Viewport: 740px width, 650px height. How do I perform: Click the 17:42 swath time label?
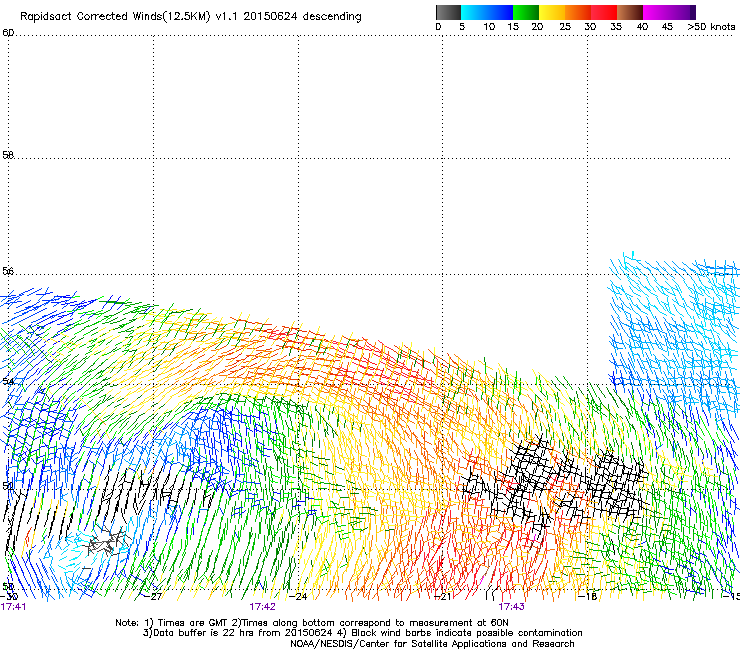point(262,607)
